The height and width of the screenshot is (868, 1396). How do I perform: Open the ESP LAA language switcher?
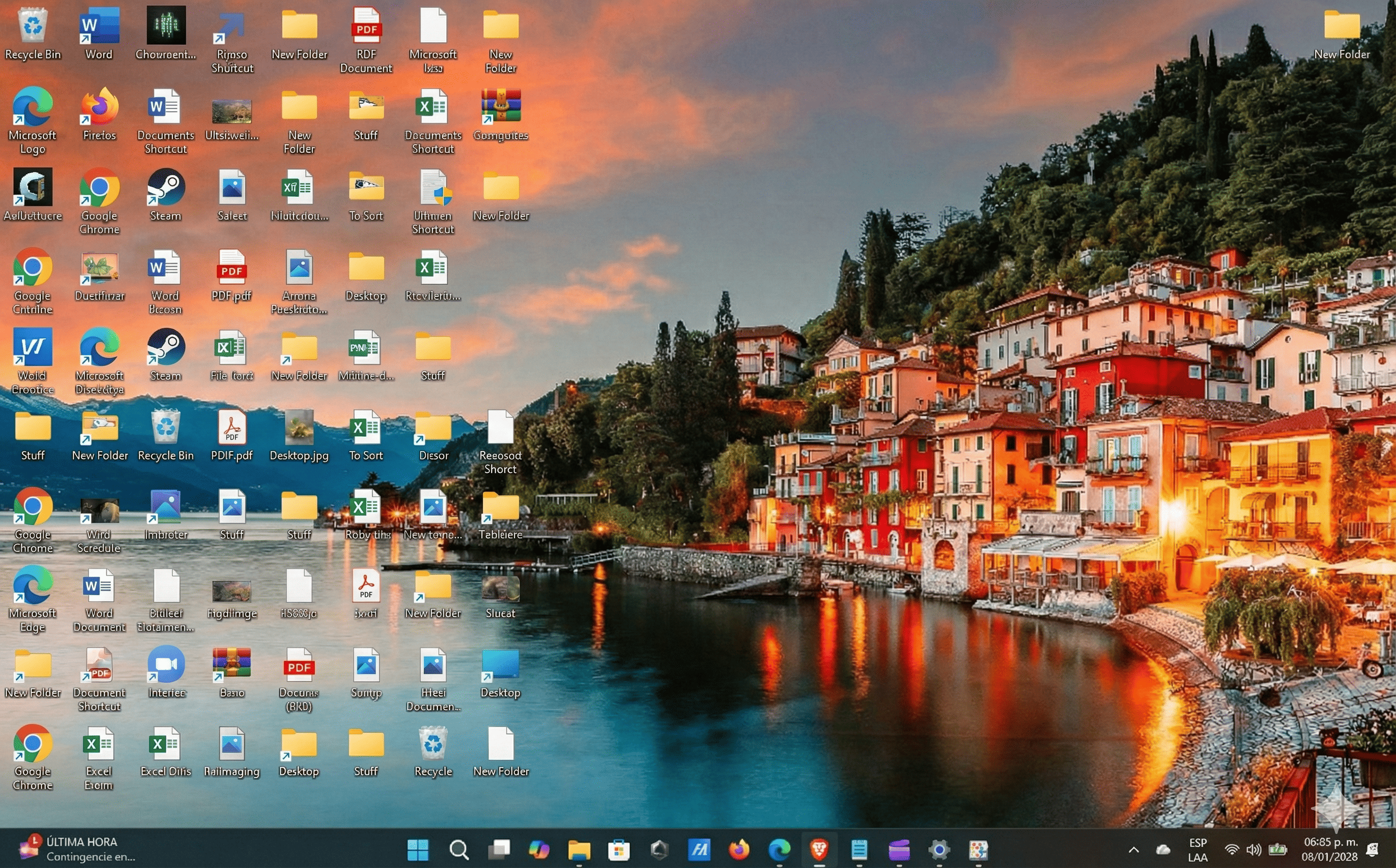1198,849
